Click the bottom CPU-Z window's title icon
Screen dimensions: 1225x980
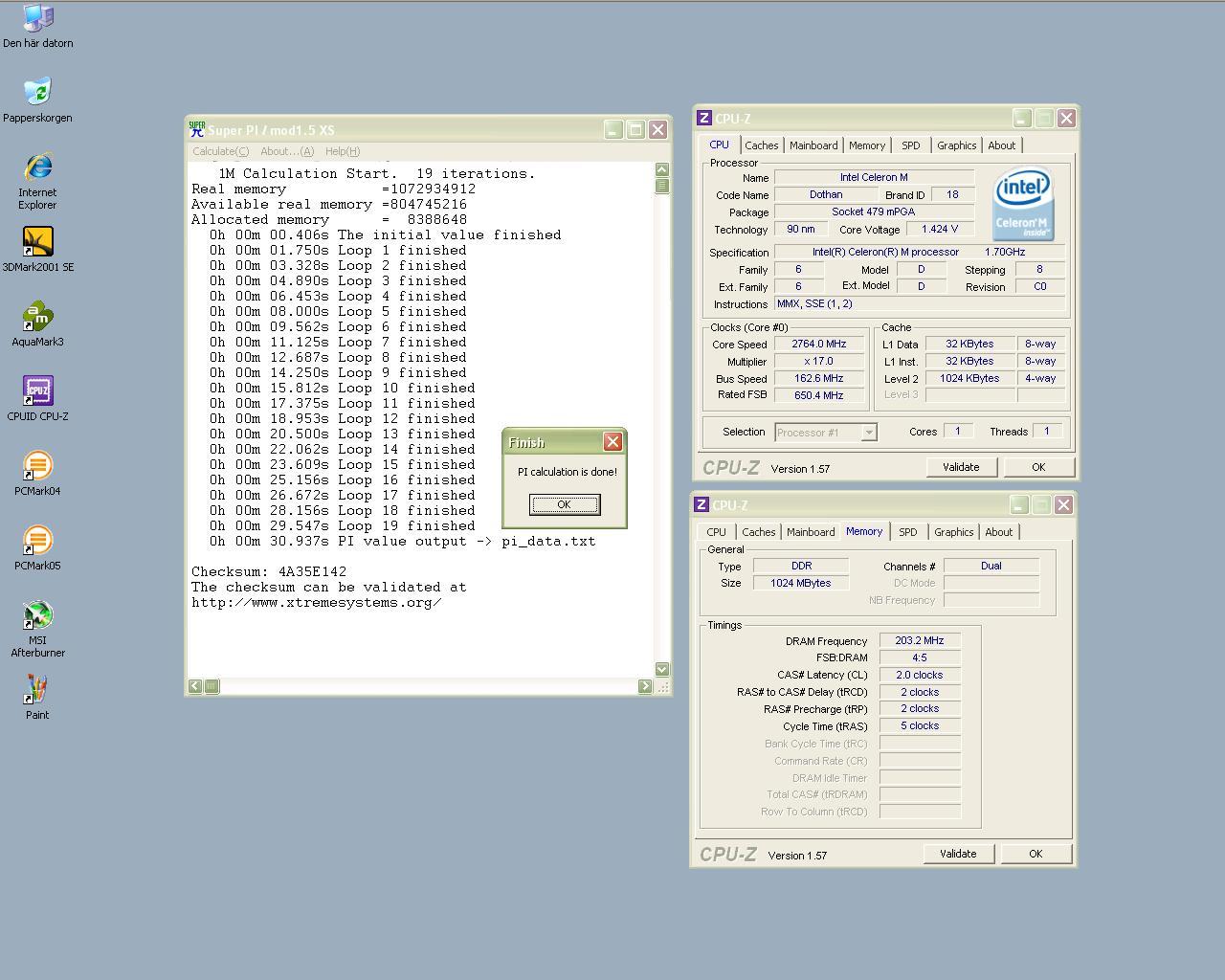(x=701, y=504)
